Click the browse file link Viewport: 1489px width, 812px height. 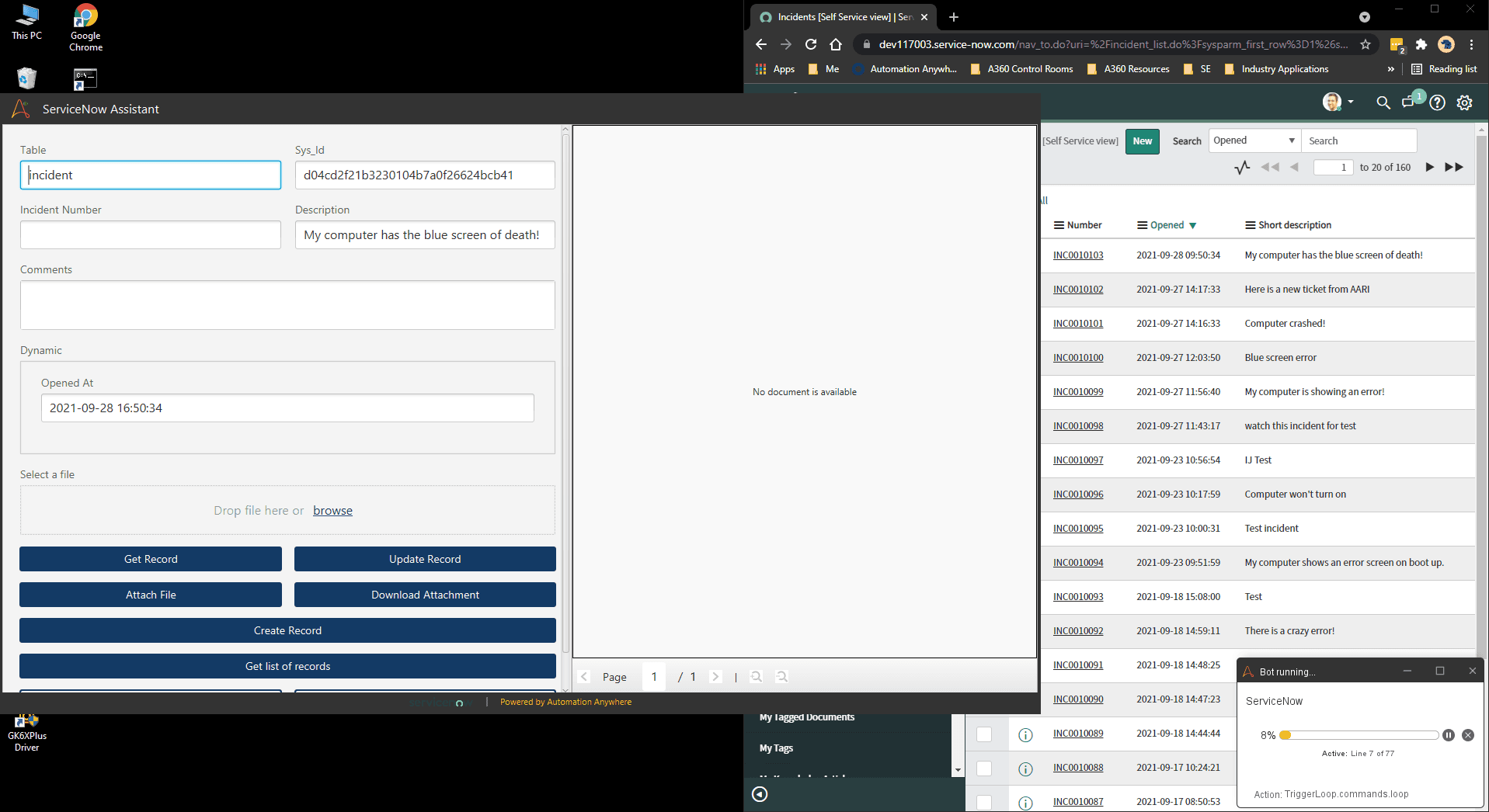point(332,510)
